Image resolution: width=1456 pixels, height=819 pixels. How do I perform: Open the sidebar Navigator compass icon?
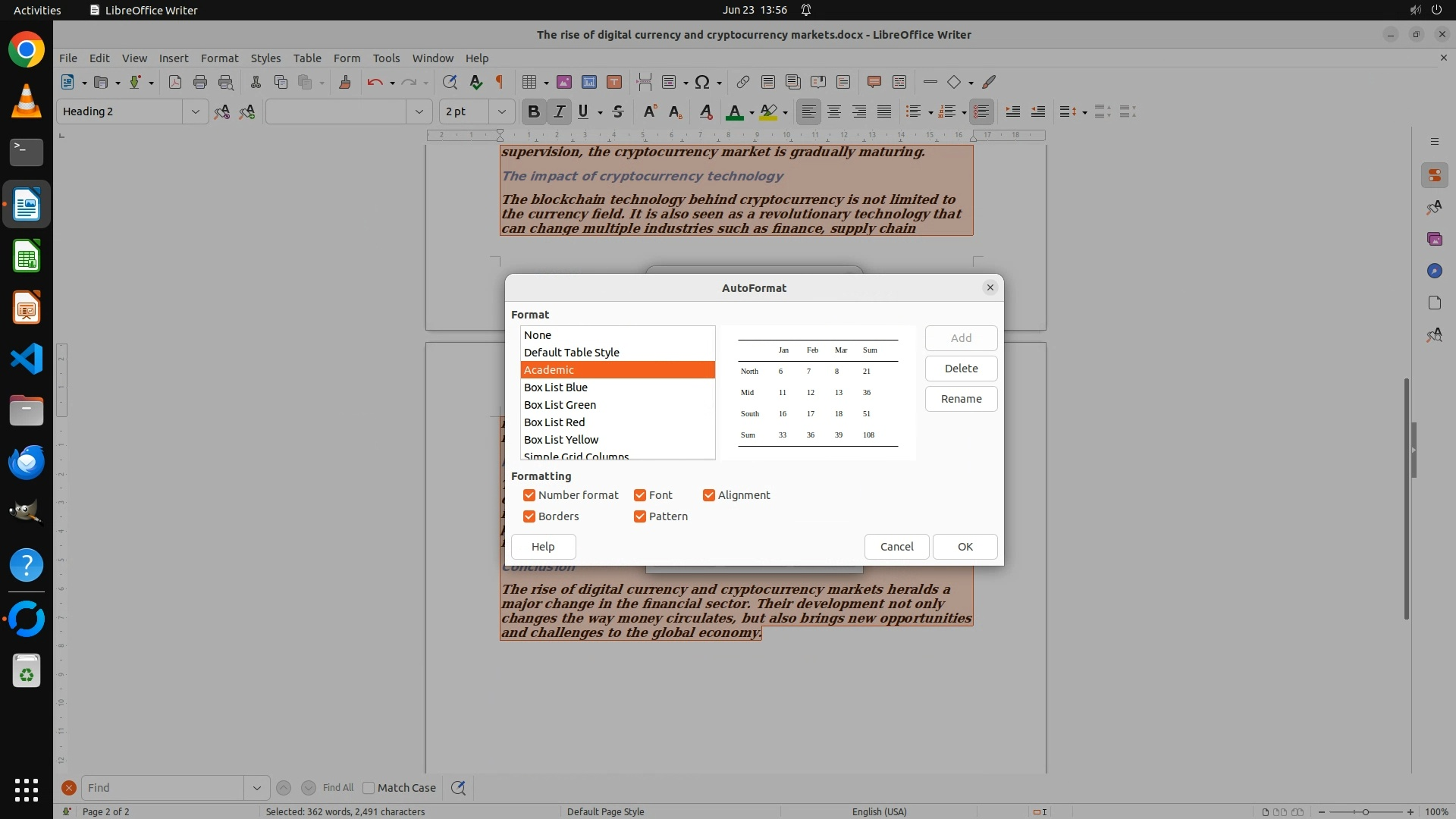coord(1434,271)
